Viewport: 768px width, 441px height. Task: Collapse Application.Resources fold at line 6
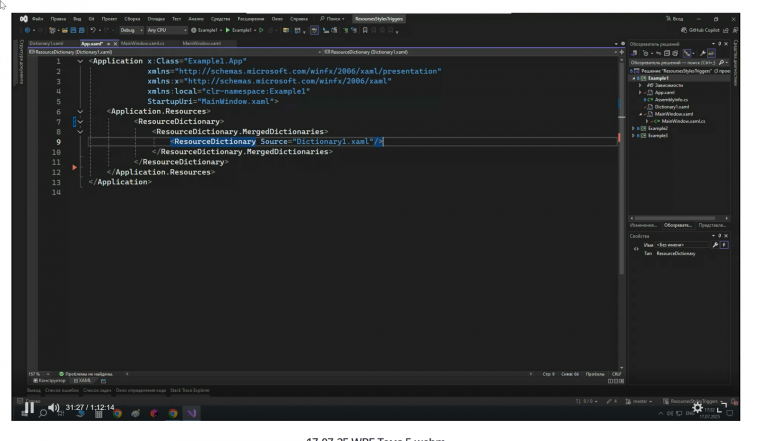tap(80, 112)
